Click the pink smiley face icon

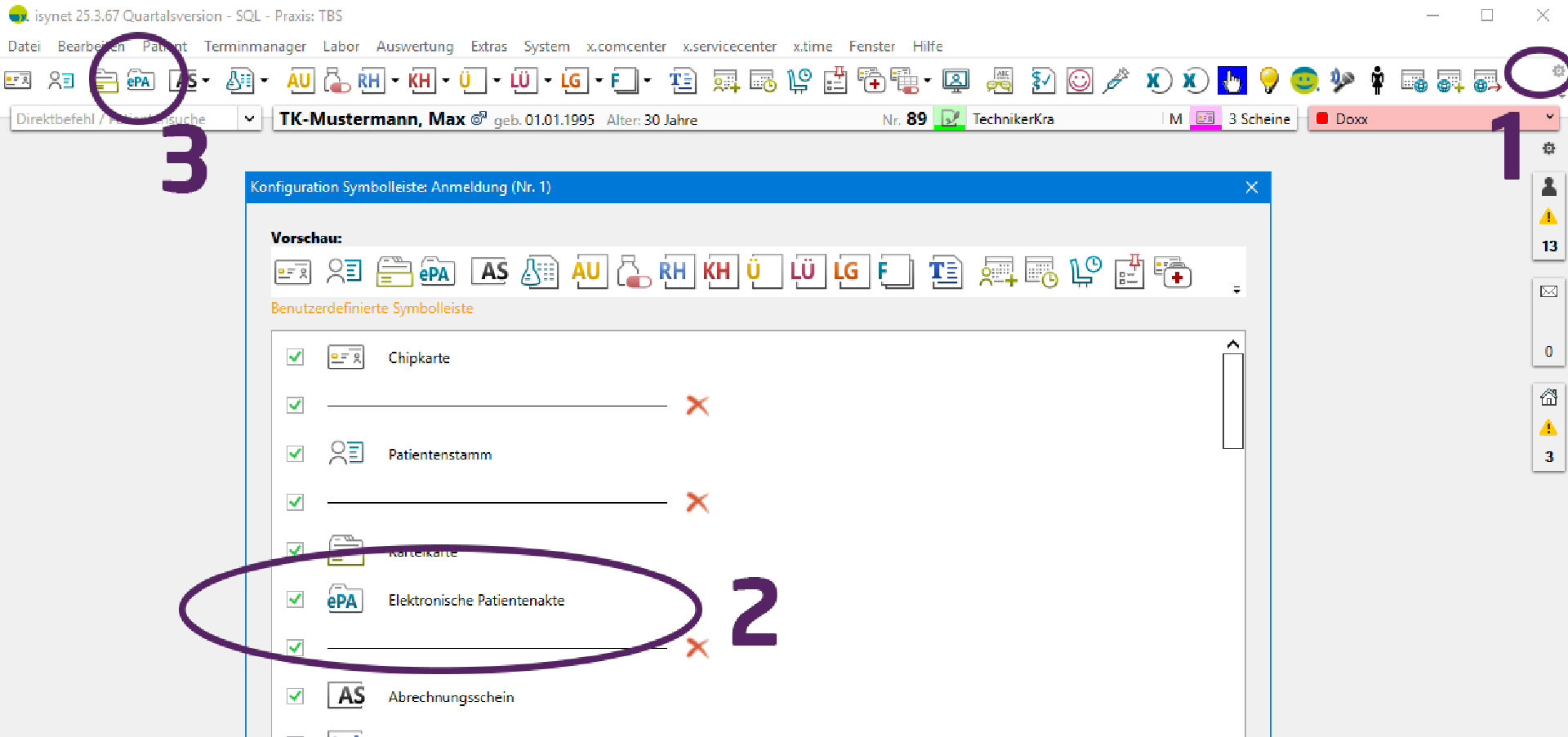coord(1080,81)
